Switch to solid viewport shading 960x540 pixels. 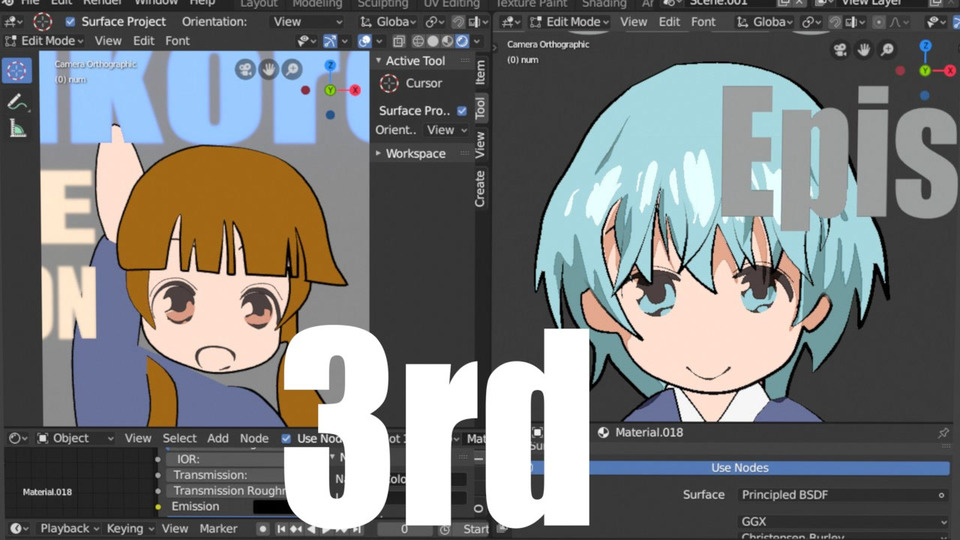pyautogui.click(x=433, y=41)
